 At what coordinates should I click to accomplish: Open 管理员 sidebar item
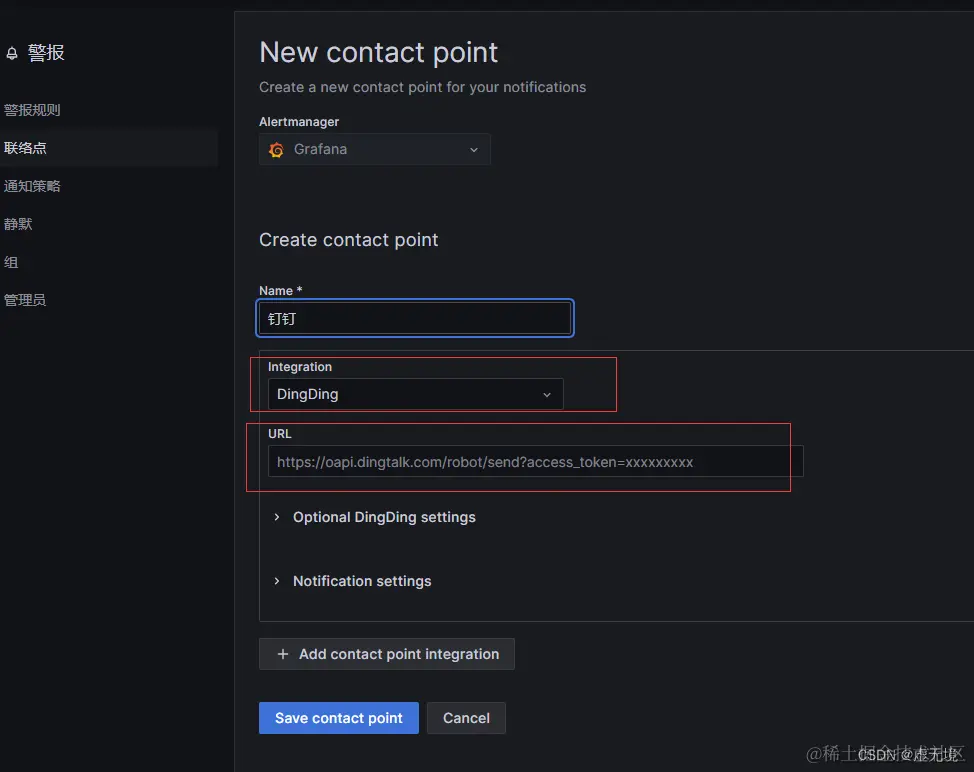tap(25, 300)
